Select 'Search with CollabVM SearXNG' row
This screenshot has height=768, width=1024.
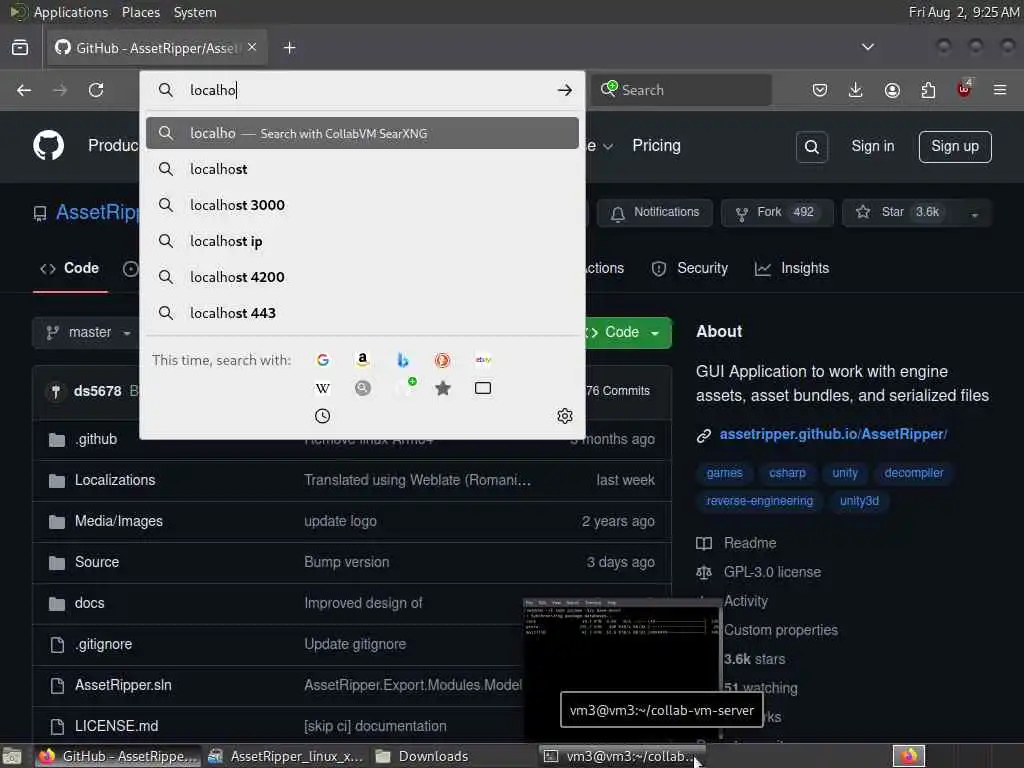[362, 133]
